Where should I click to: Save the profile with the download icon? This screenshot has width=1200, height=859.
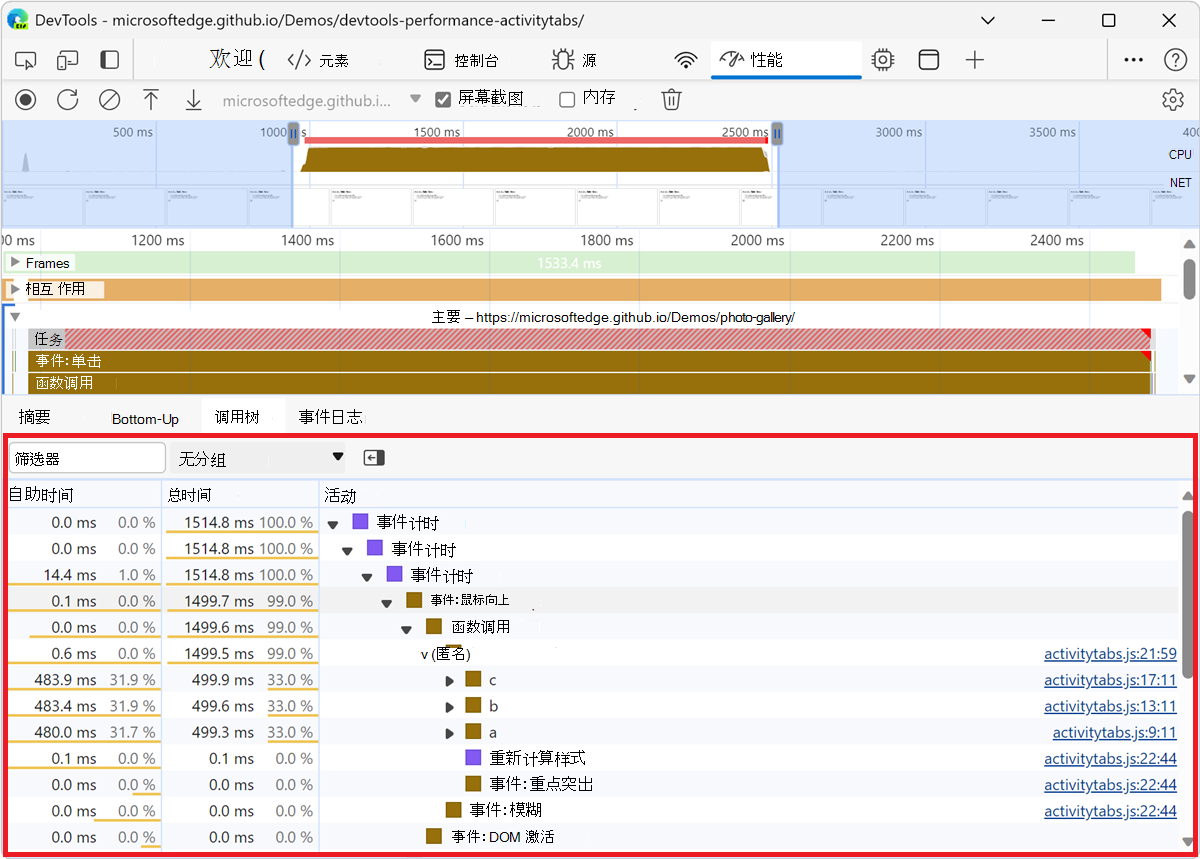click(x=193, y=99)
